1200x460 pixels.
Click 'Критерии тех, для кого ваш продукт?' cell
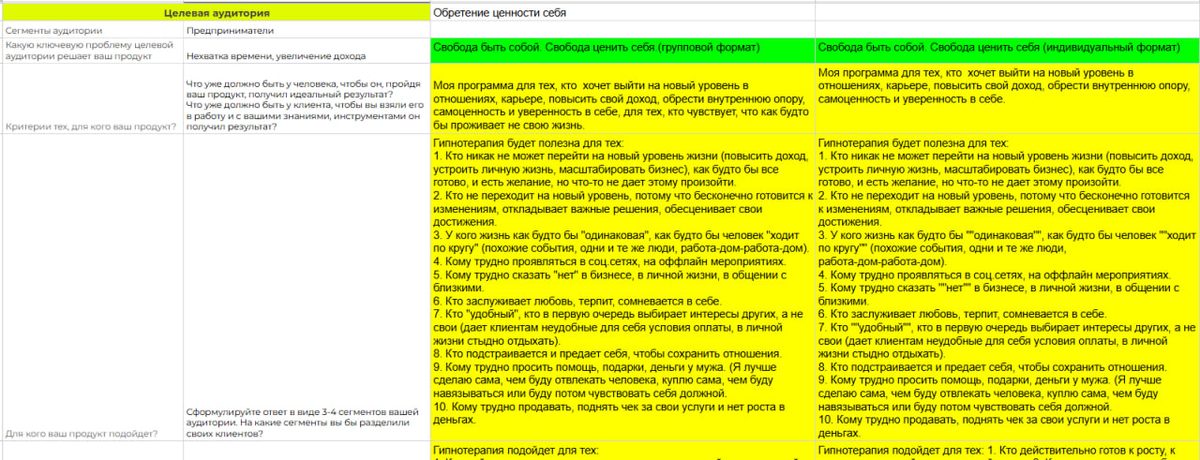click(92, 99)
